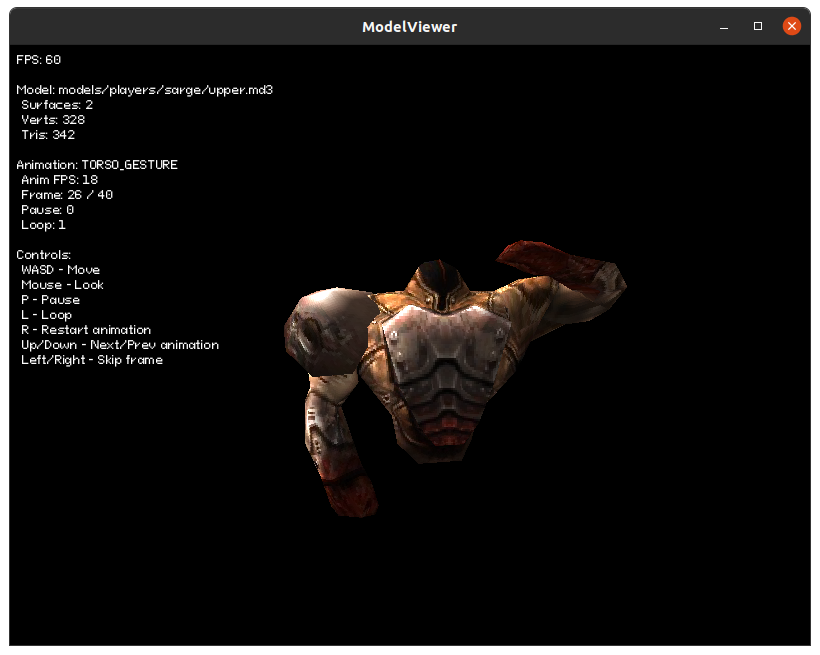Click the P - Pause hint
Screen dimensions: 820x655
click(51, 300)
